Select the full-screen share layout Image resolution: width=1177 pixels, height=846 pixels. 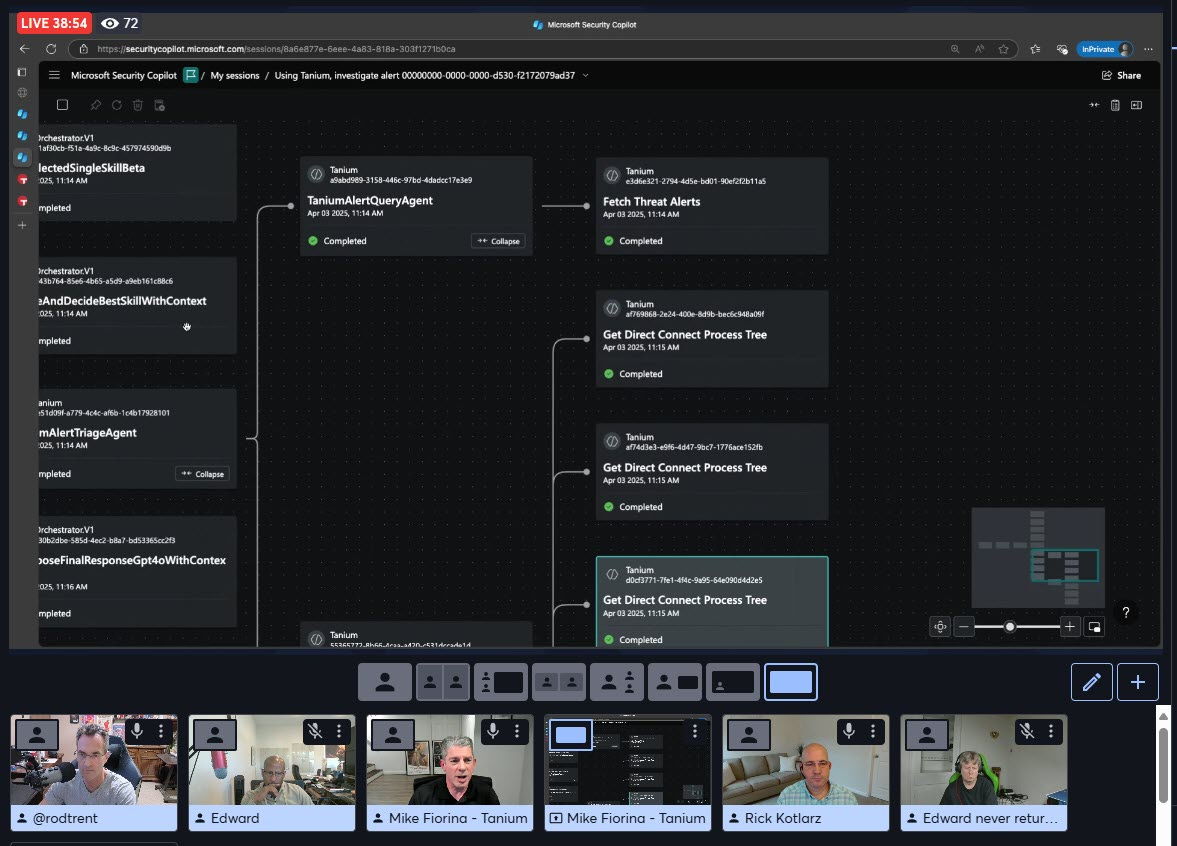[x=791, y=682]
